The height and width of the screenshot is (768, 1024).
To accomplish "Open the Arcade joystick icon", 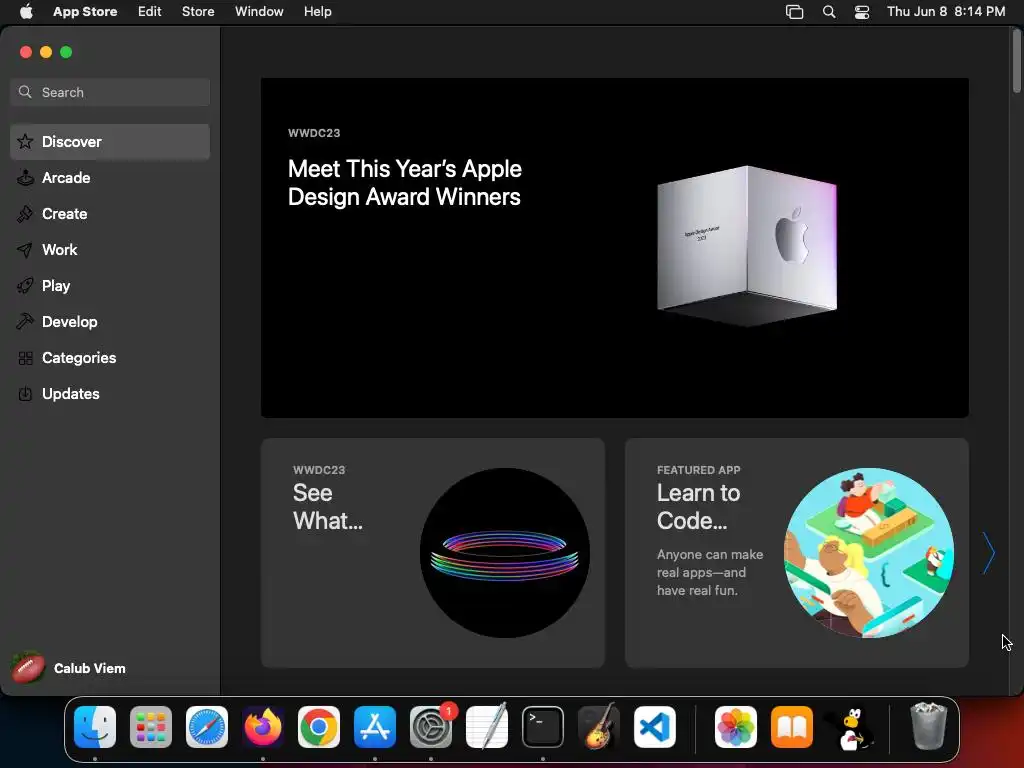I will (x=25, y=178).
